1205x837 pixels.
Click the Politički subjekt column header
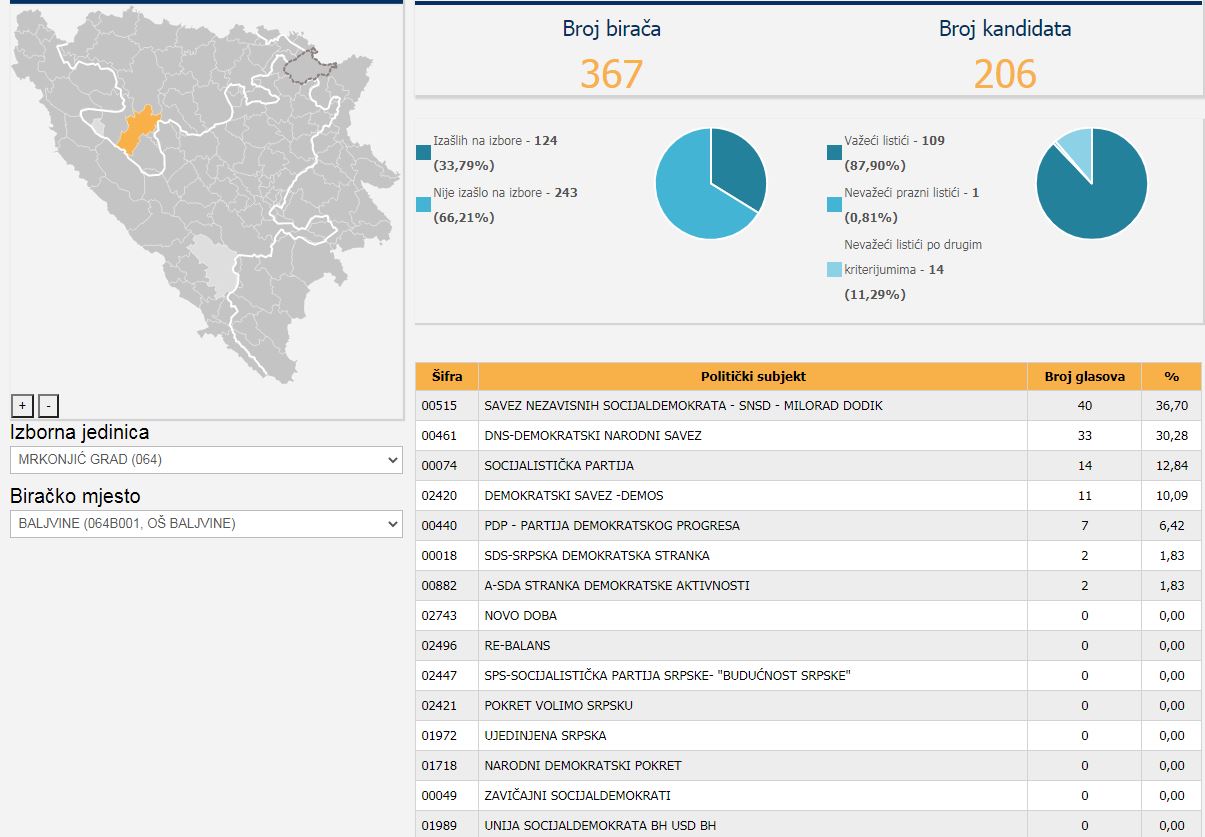click(x=752, y=377)
